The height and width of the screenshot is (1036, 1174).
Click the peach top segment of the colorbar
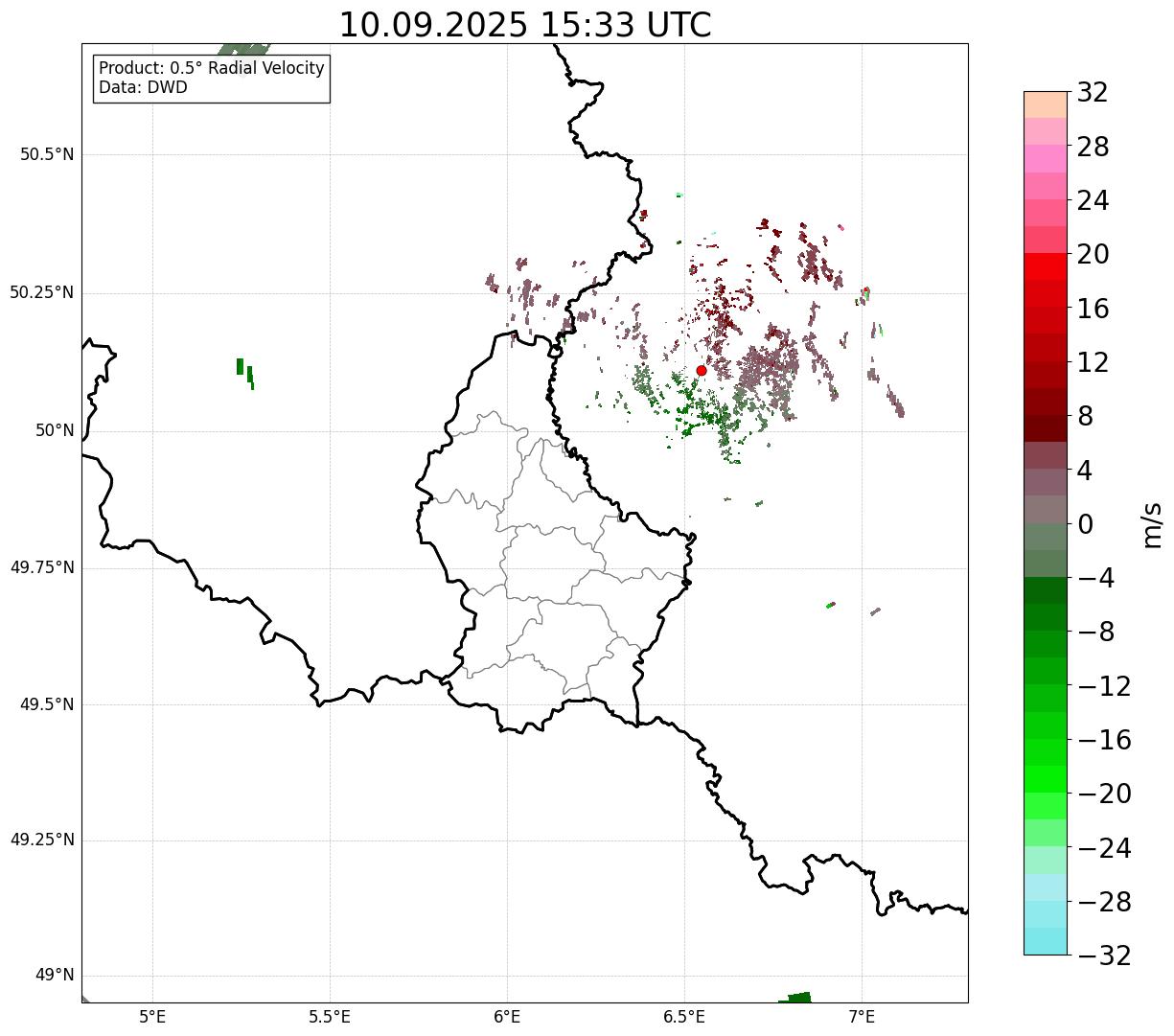1046,104
